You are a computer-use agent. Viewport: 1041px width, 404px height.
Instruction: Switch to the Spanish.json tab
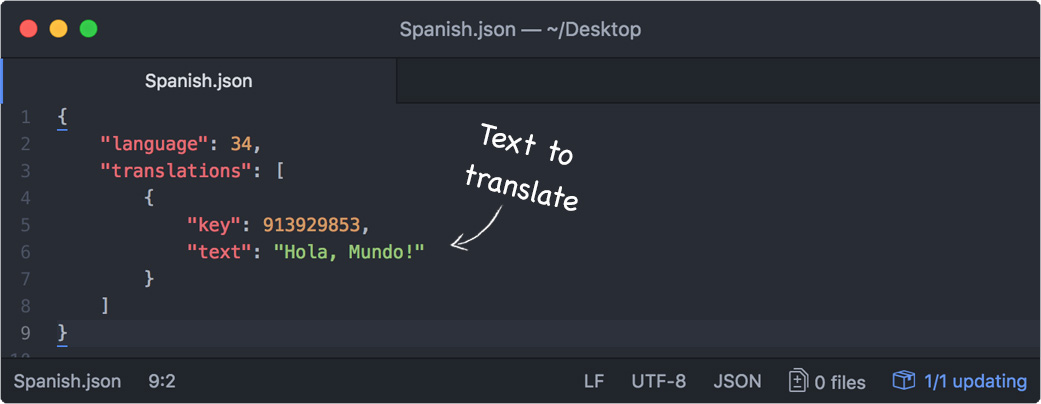199,81
